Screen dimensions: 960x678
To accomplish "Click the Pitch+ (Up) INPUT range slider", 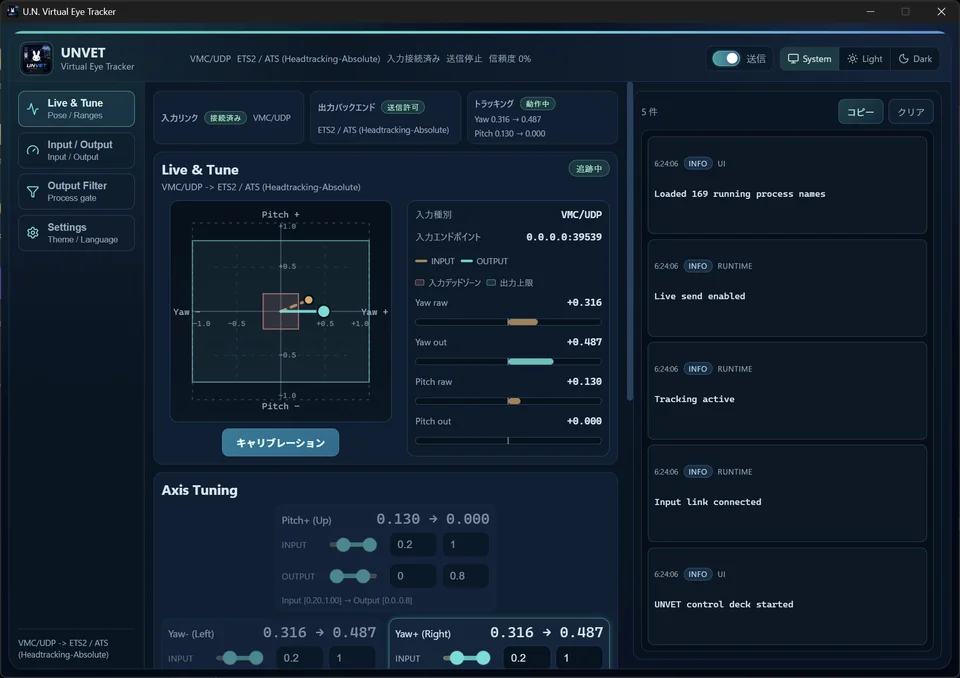I will click(353, 544).
